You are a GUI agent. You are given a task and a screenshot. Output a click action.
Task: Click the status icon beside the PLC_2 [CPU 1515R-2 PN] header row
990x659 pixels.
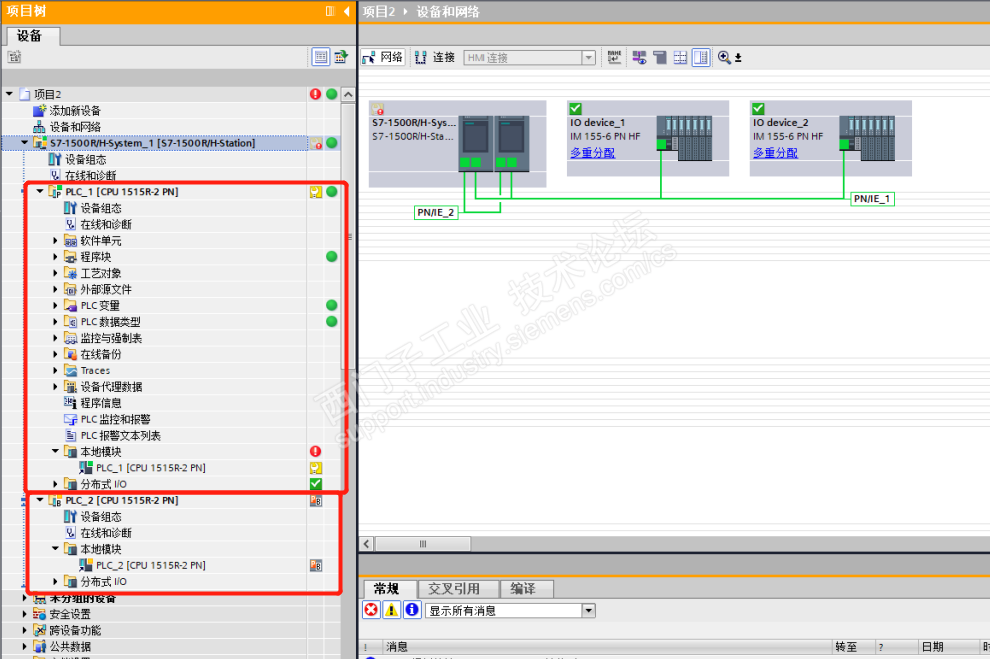pyautogui.click(x=316, y=501)
